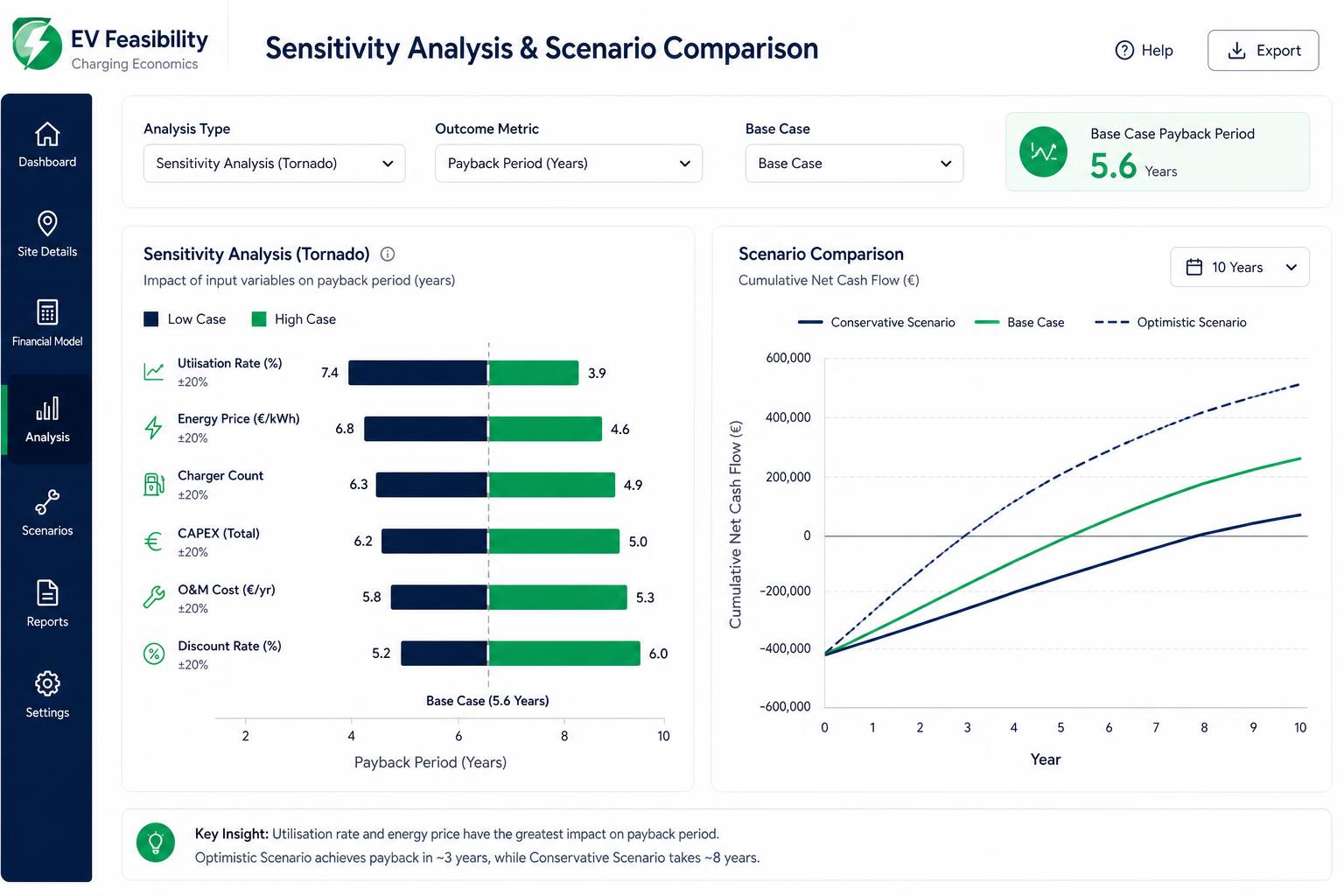Click the key insight lightbulb icon

pos(156,843)
